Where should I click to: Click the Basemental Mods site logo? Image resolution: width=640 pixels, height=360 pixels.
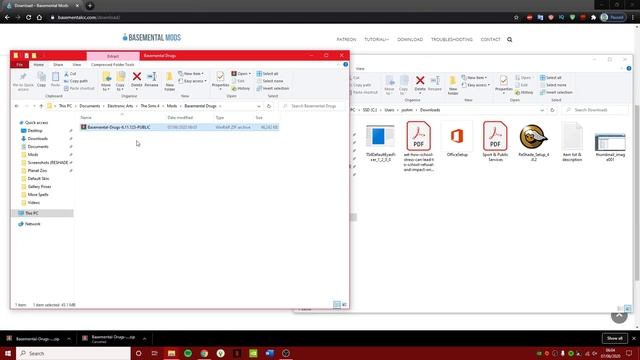pos(151,38)
